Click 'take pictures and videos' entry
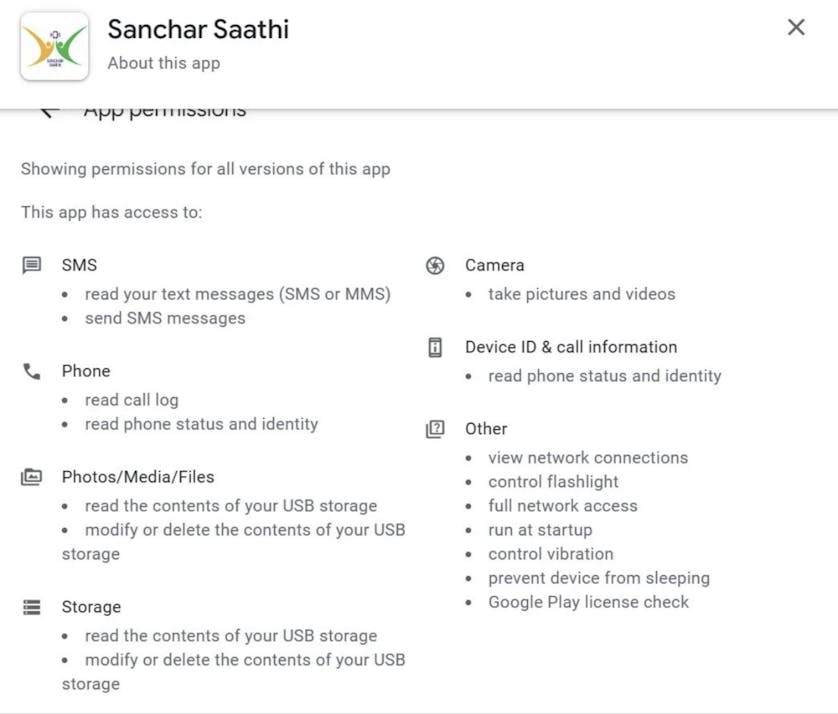Viewport: 838px width, 714px height. [581, 294]
